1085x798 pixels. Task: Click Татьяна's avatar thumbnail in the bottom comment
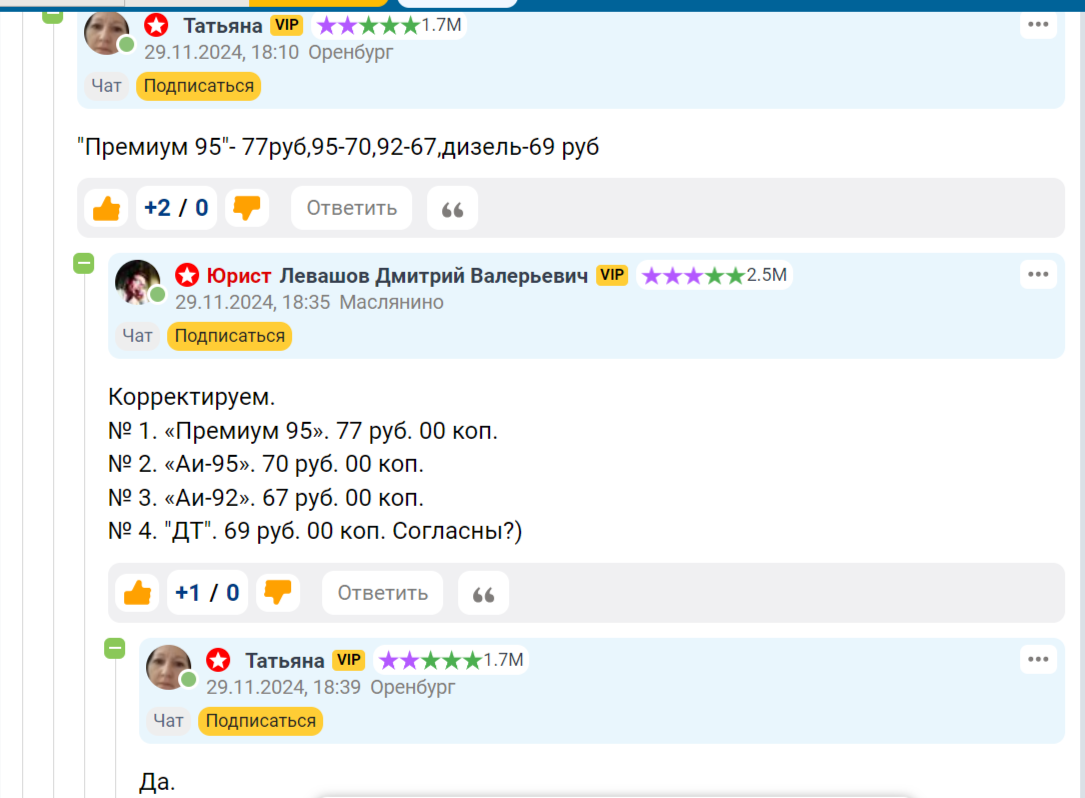[x=169, y=666]
